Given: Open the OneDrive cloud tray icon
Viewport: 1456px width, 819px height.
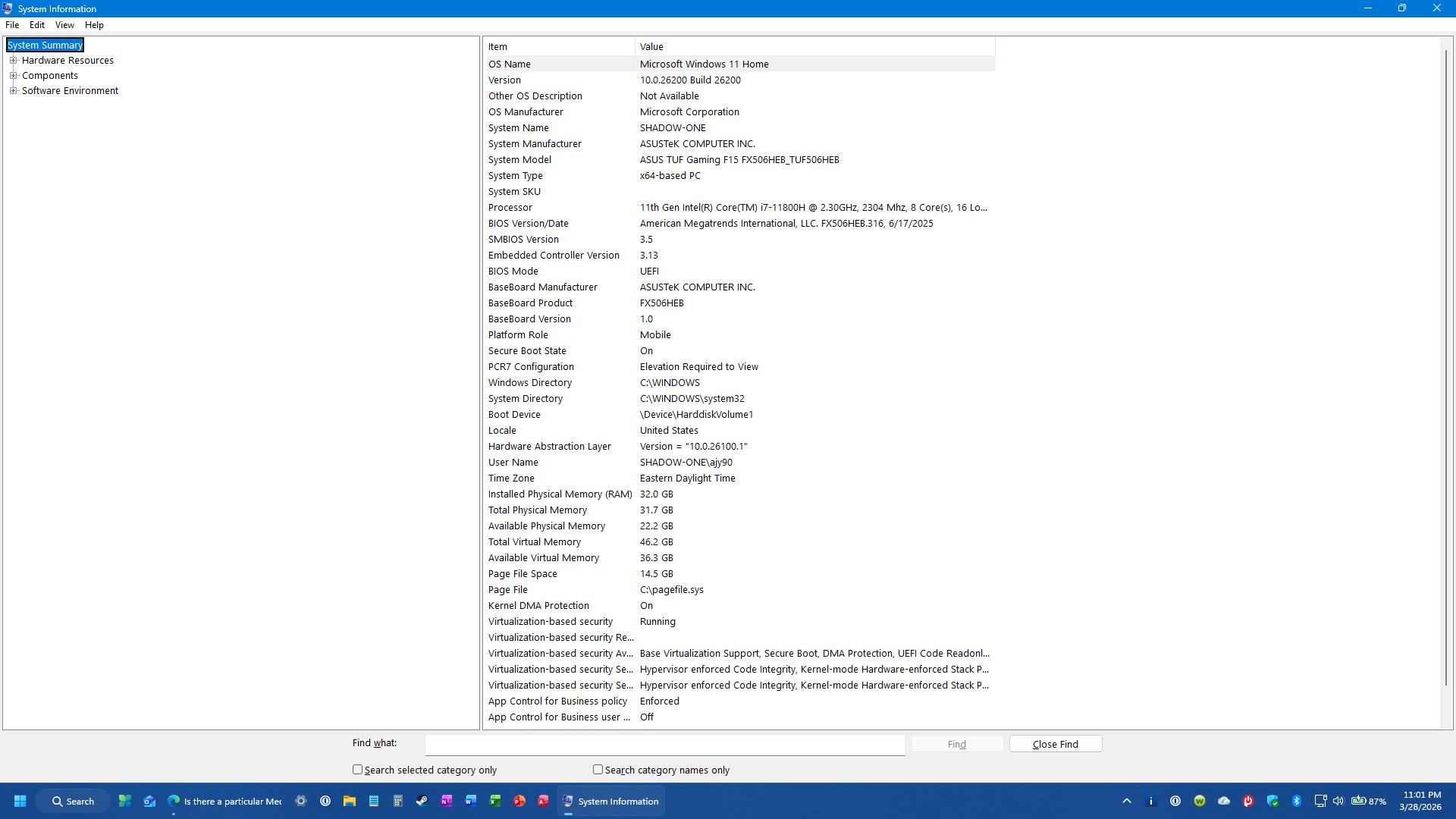Looking at the screenshot, I should pyautogui.click(x=1224, y=801).
